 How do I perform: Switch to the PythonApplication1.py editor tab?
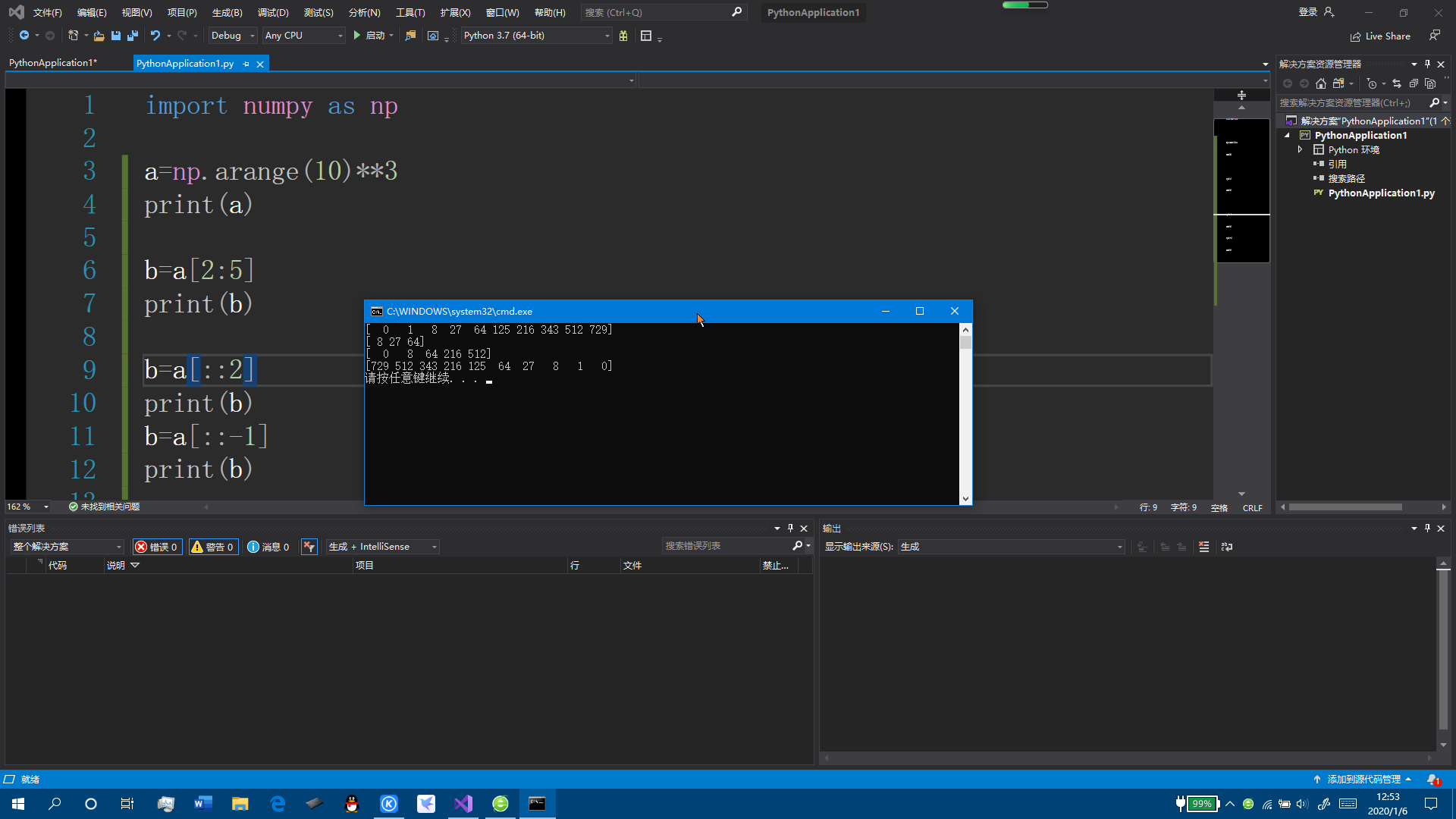tap(184, 63)
